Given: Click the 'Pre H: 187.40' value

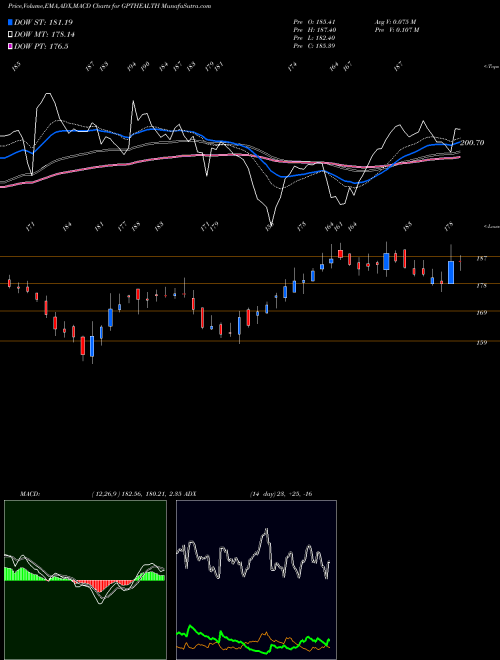Looking at the screenshot, I should [314, 29].
